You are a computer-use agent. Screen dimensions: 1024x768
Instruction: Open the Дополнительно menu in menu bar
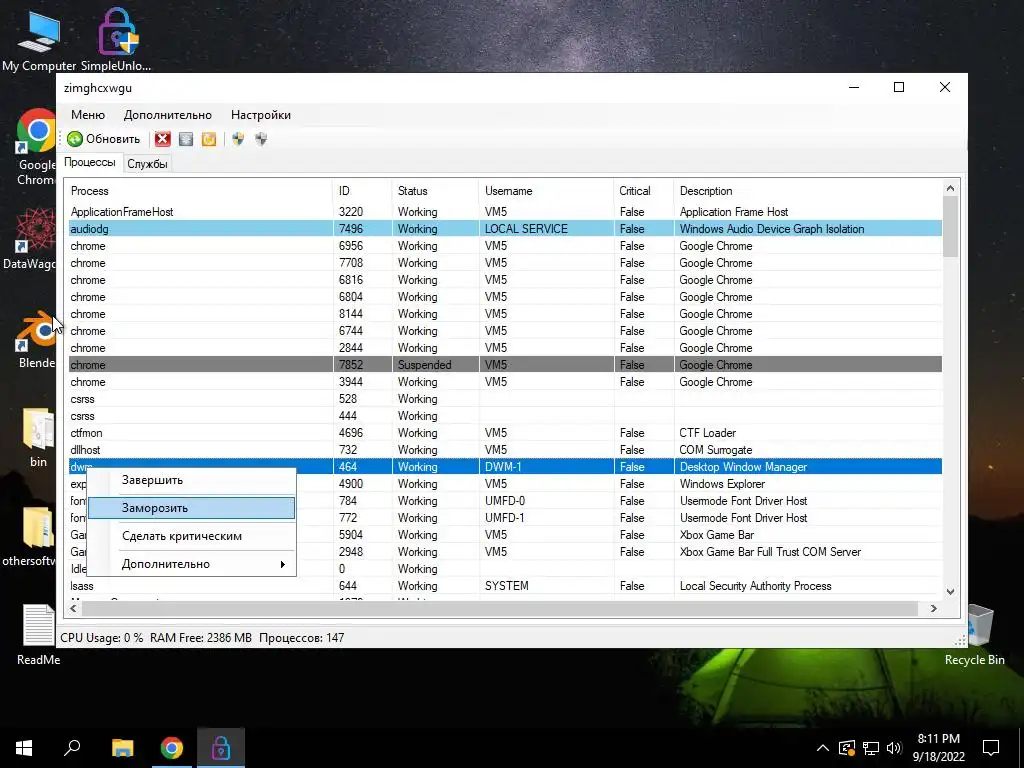click(168, 115)
